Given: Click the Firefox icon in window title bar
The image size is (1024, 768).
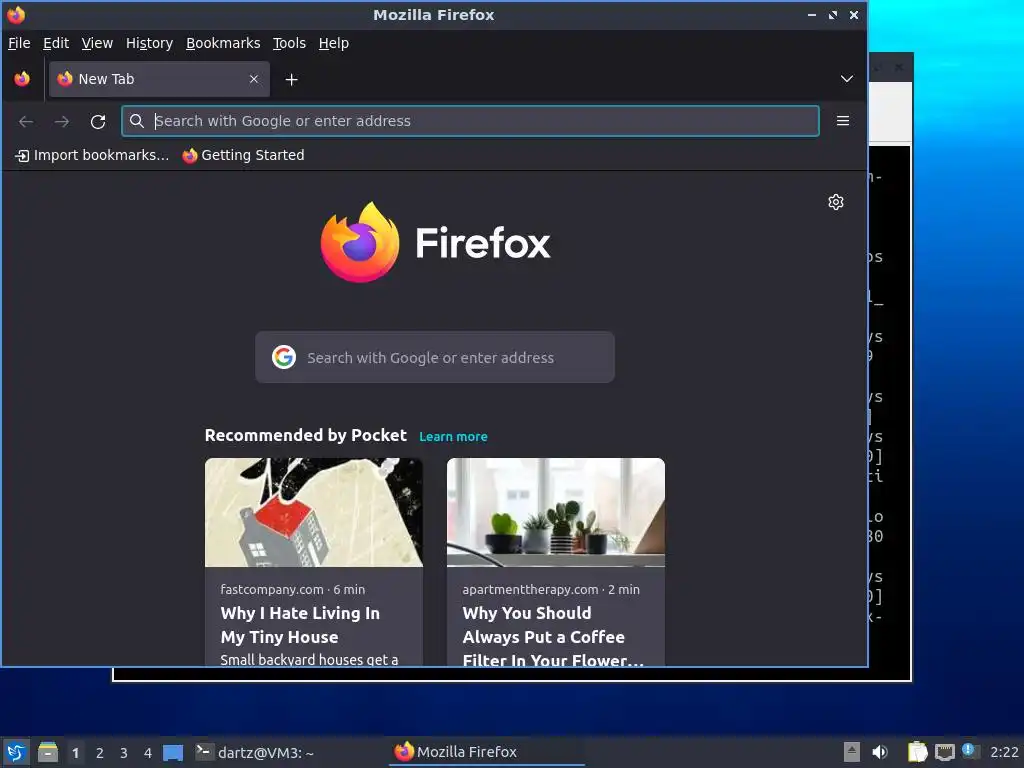Looking at the screenshot, I should tap(16, 14).
